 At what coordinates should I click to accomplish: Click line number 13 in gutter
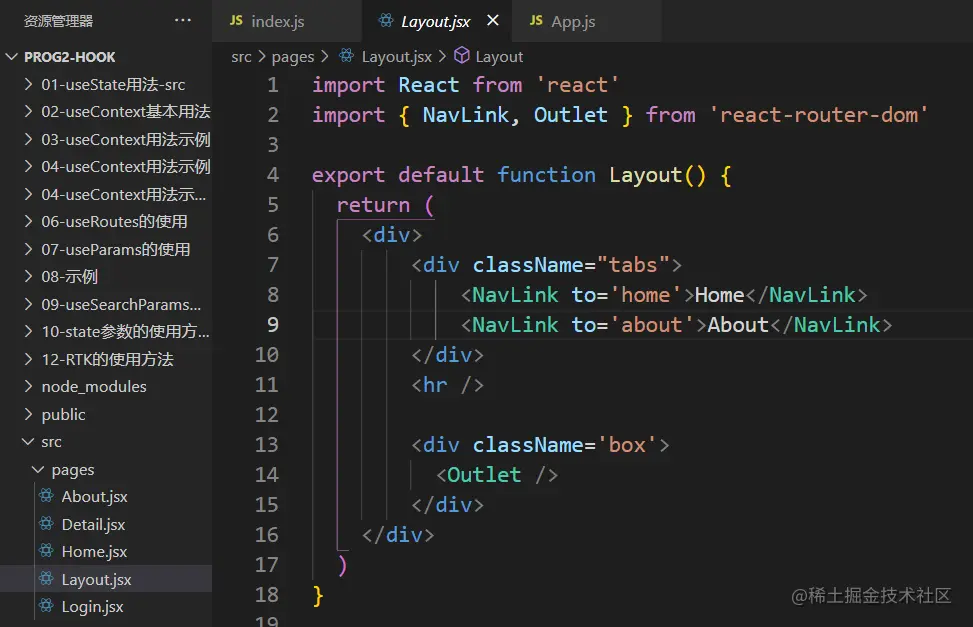click(267, 444)
